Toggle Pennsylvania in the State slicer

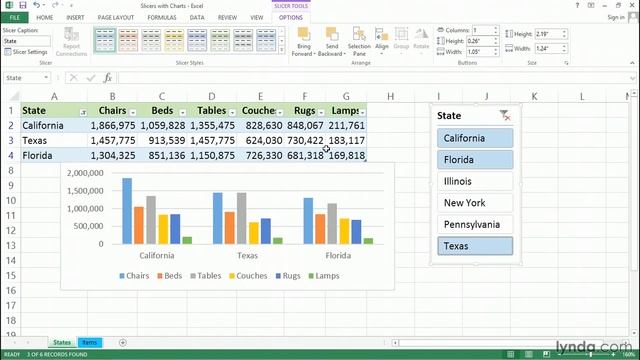coord(475,224)
